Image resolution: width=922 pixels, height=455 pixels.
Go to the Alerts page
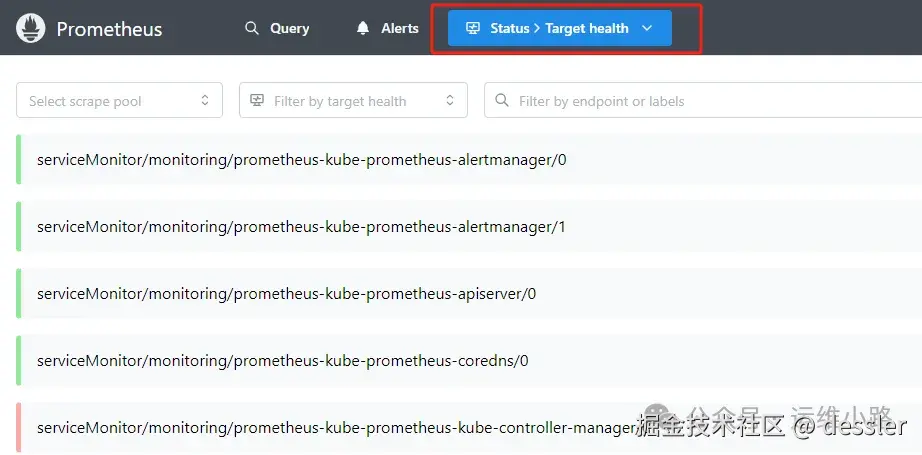[x=388, y=28]
